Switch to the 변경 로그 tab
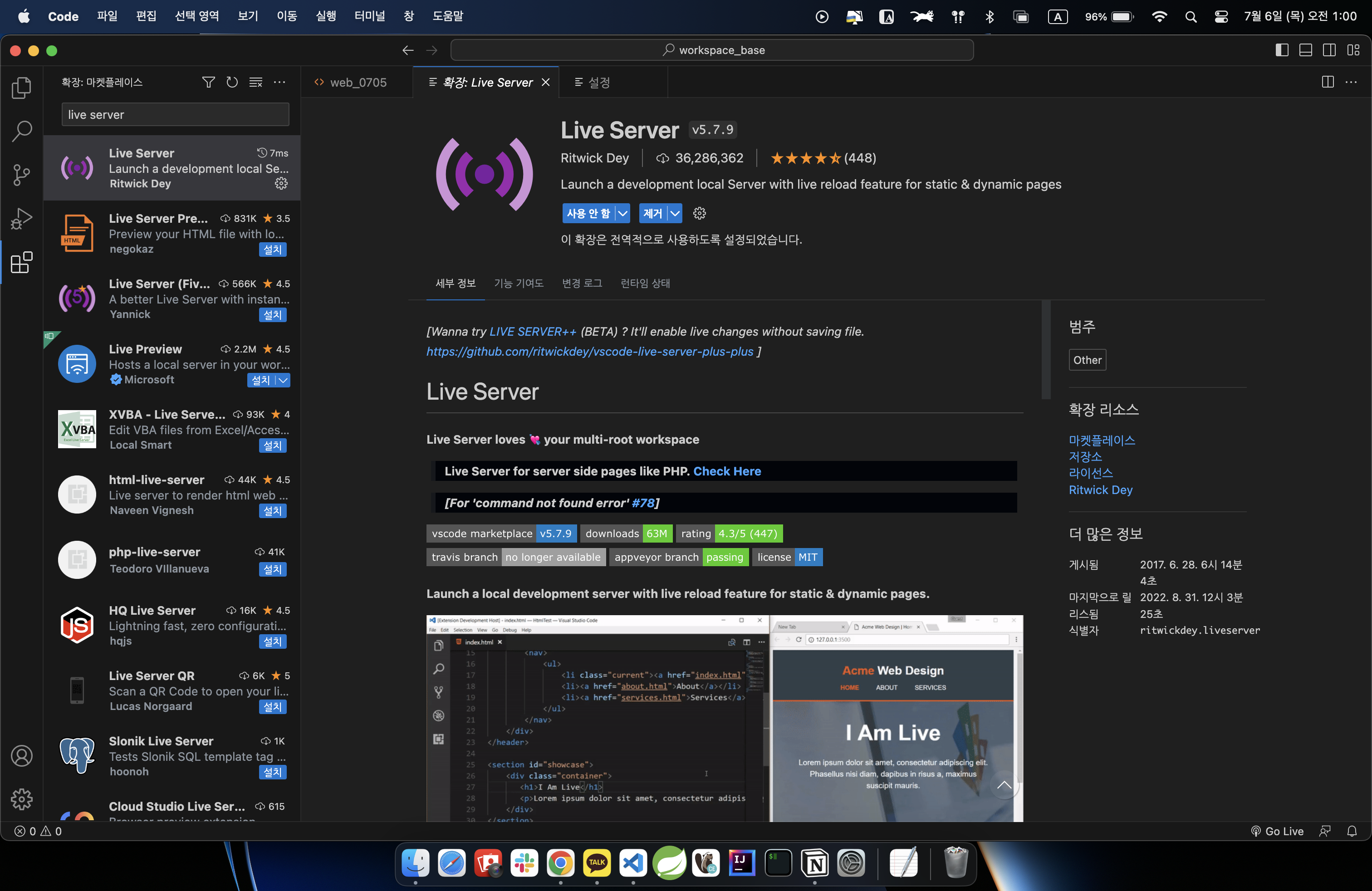The width and height of the screenshot is (1372, 891). click(x=582, y=283)
